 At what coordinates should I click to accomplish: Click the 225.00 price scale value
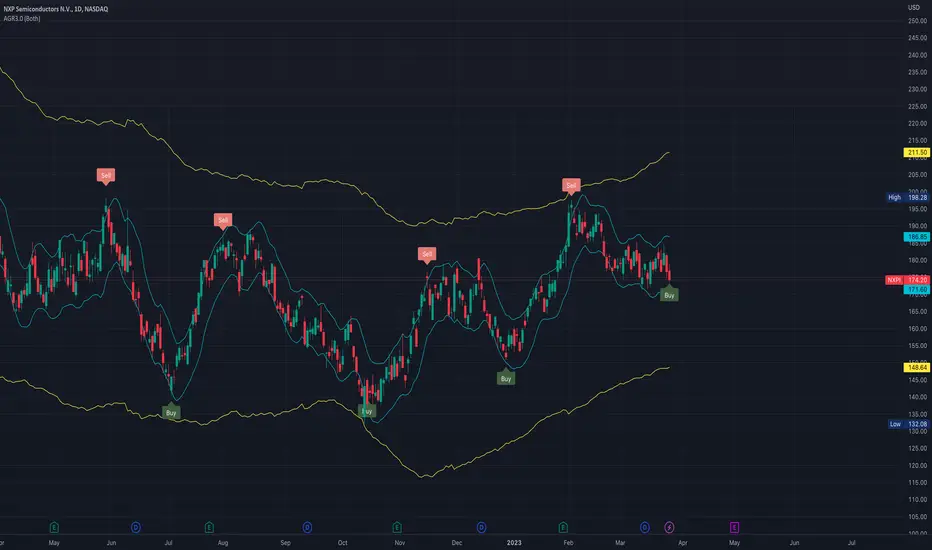917,106
